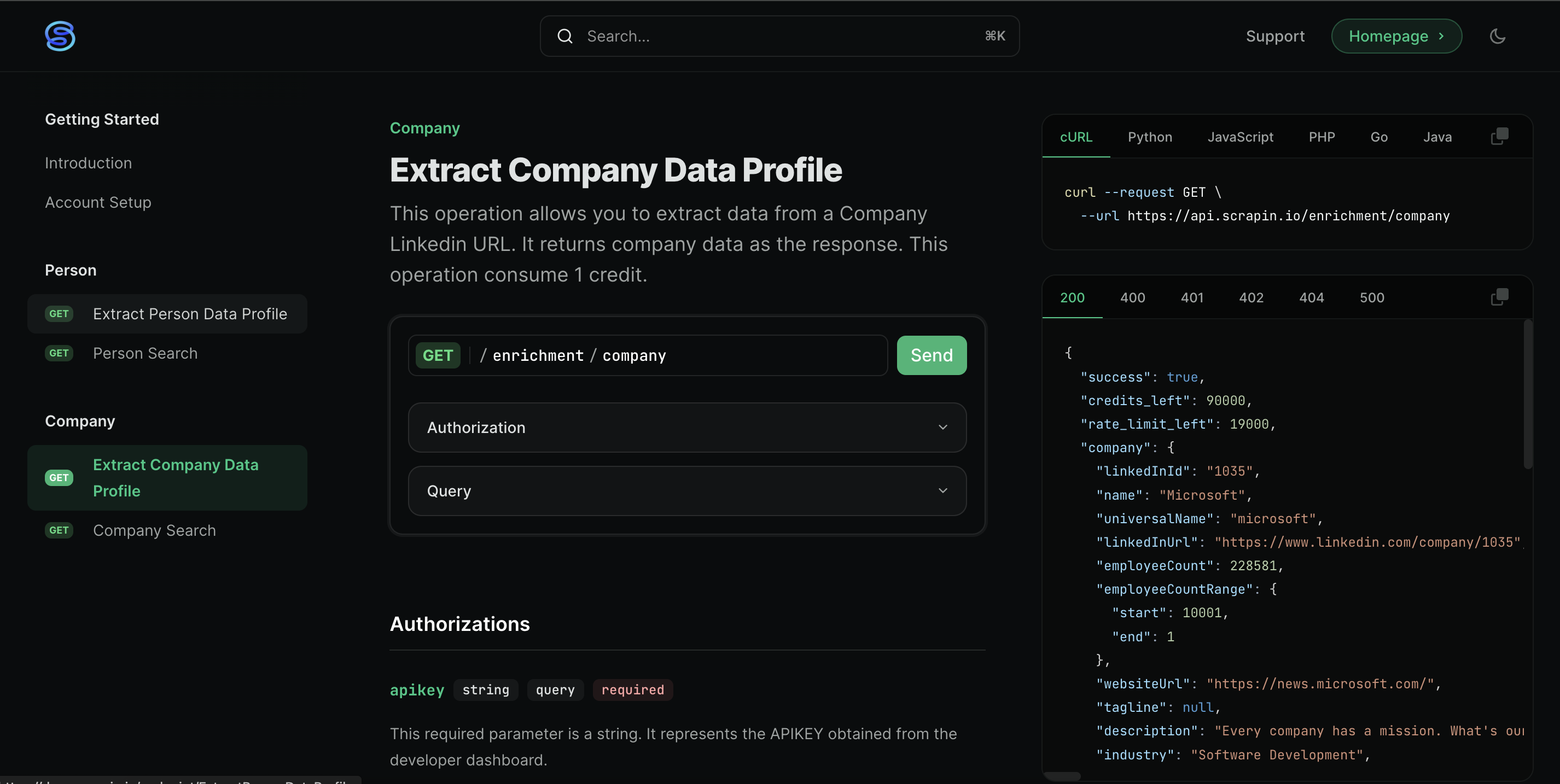Show the 401 response example

[1192, 297]
